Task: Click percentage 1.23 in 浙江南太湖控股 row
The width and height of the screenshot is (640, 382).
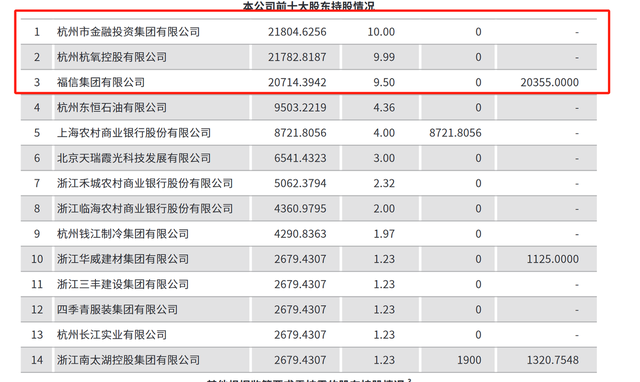Action: 384,361
